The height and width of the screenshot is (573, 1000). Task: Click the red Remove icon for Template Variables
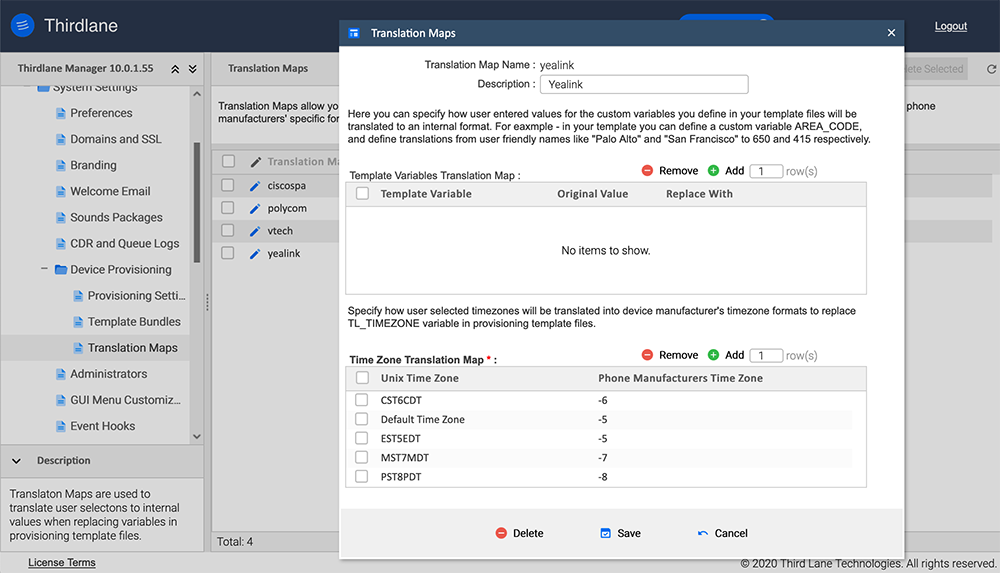tap(648, 171)
